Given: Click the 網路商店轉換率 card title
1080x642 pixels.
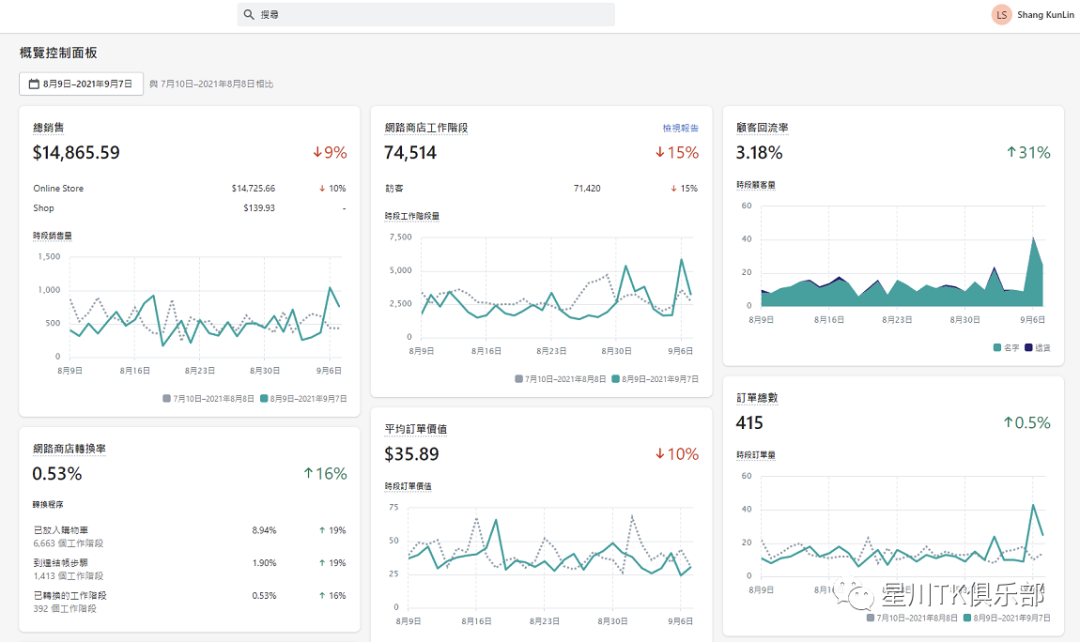Looking at the screenshot, I should pos(70,448).
